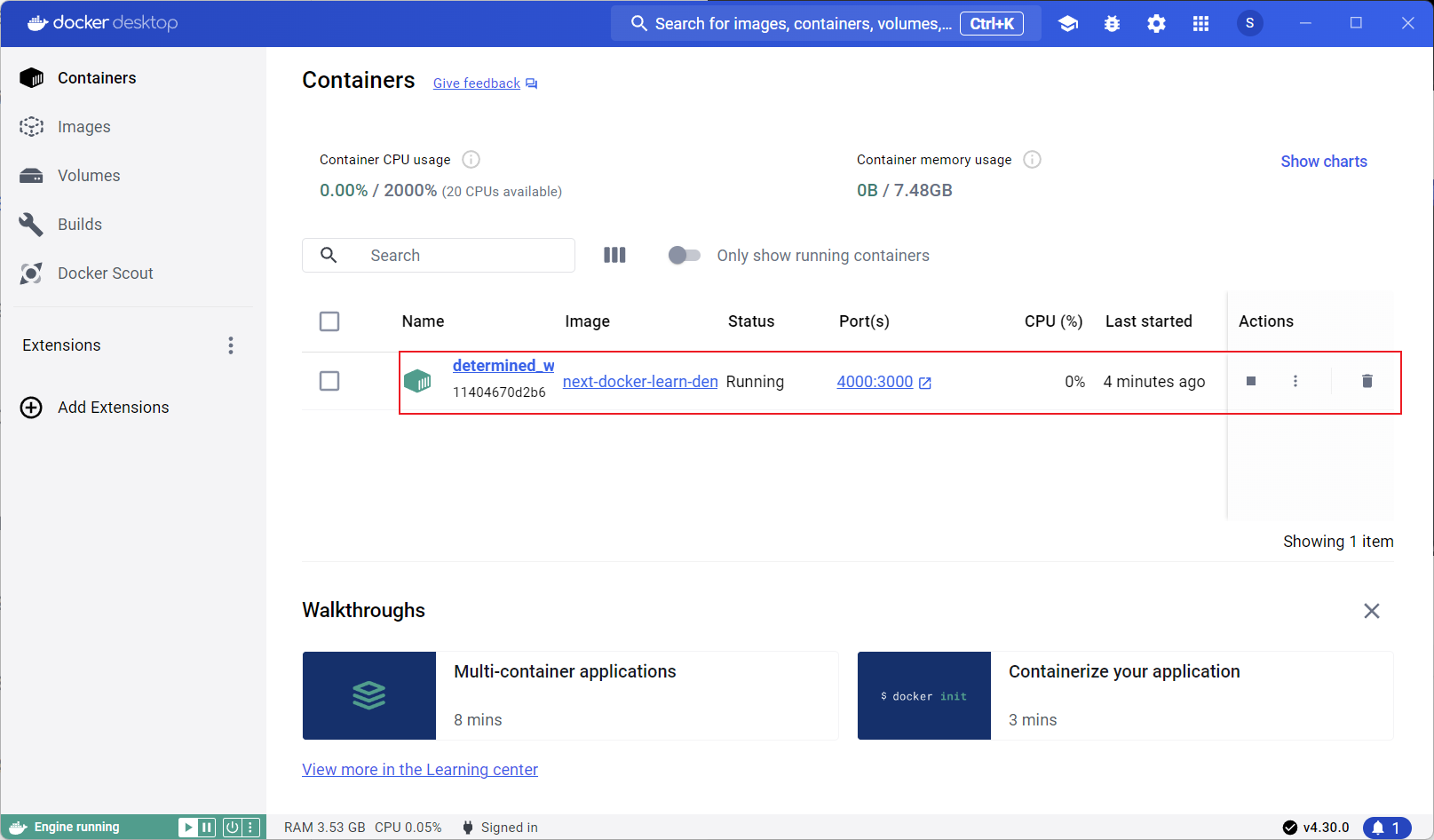Image resolution: width=1434 pixels, height=840 pixels.
Task: Open port link 4000:3000
Action: coord(875,382)
